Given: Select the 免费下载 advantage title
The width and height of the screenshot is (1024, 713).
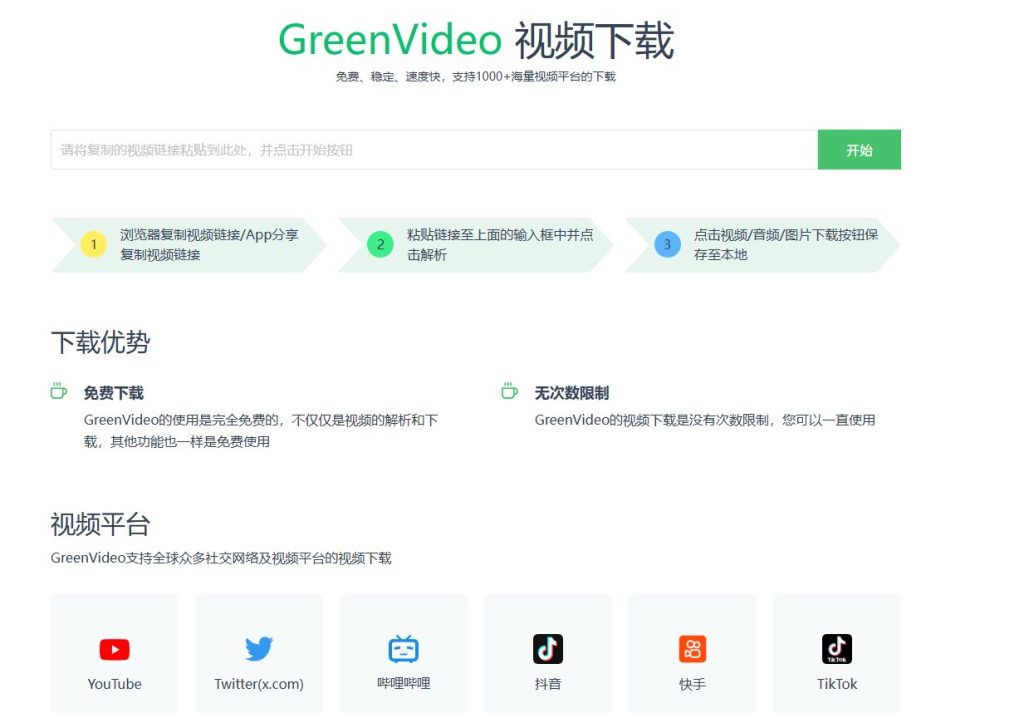Looking at the screenshot, I should [114, 393].
